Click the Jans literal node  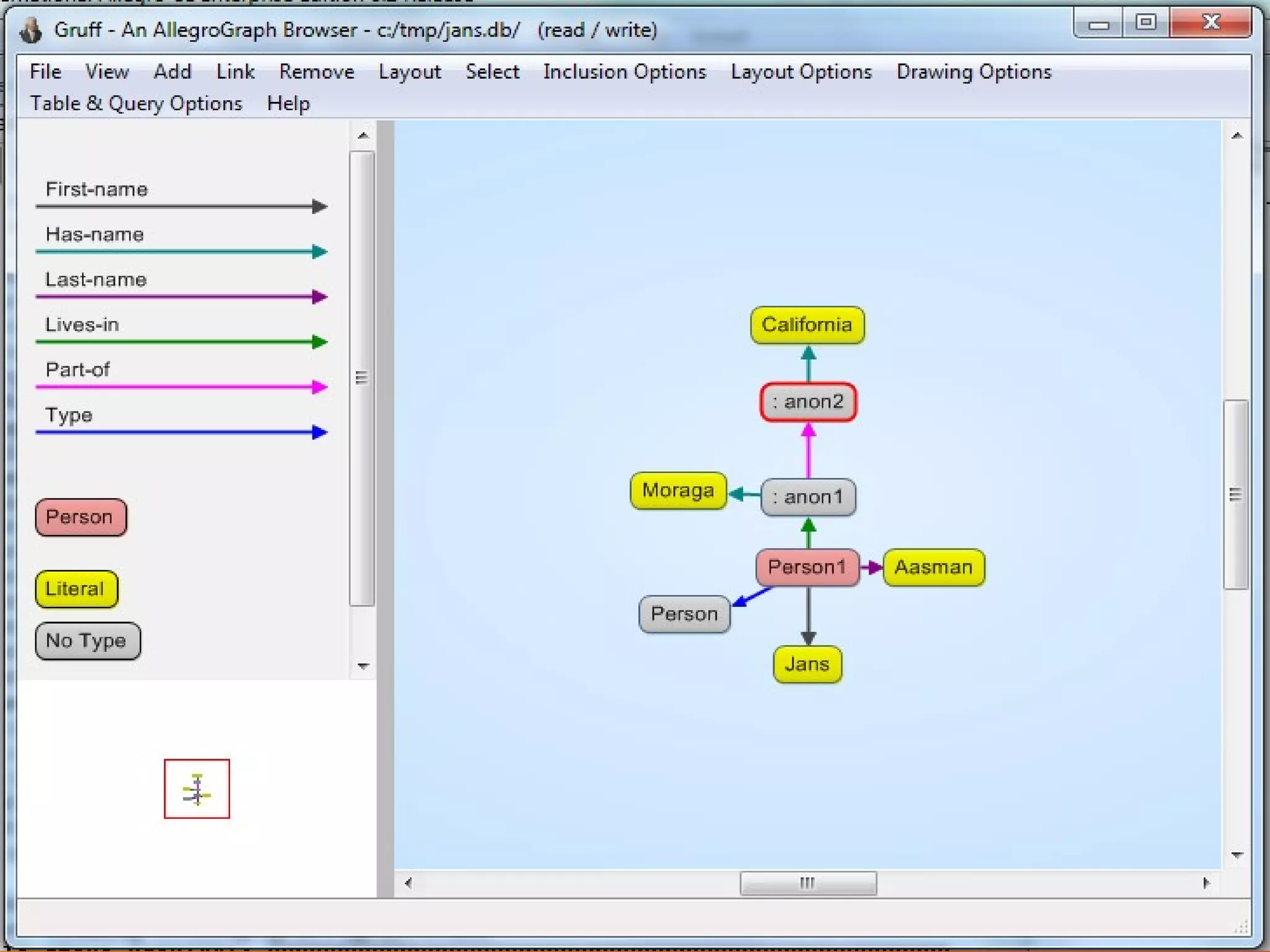pos(807,664)
